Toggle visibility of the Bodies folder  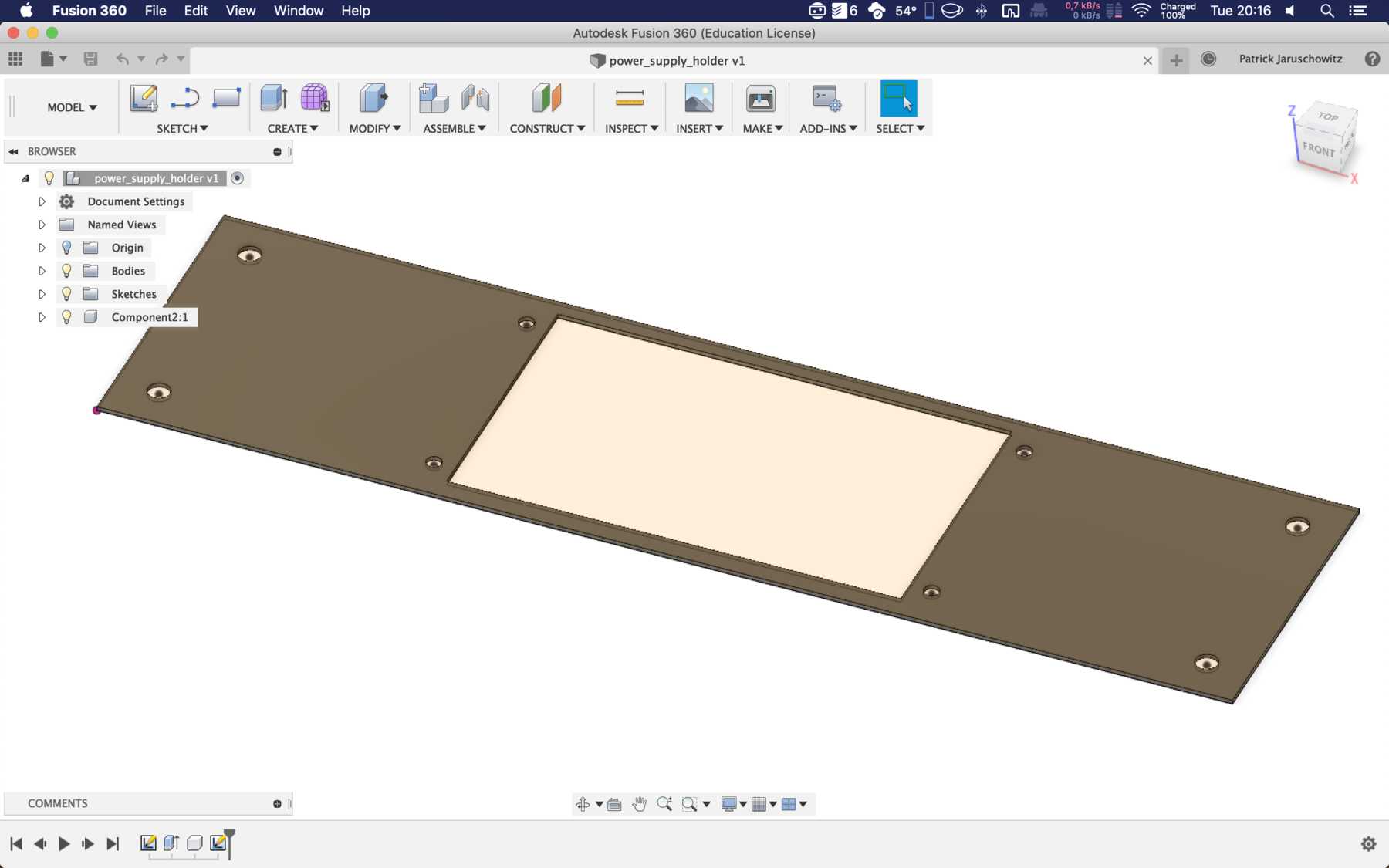pos(66,271)
